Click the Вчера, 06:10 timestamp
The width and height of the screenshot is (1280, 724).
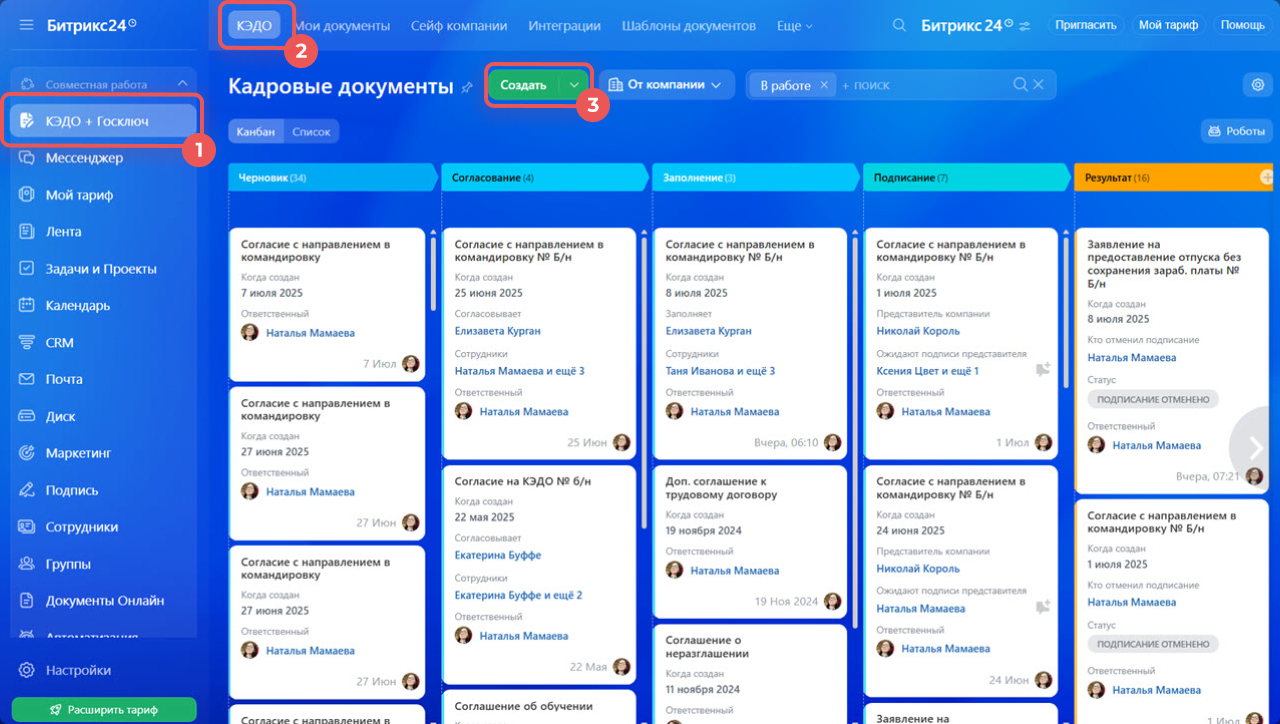(787, 442)
